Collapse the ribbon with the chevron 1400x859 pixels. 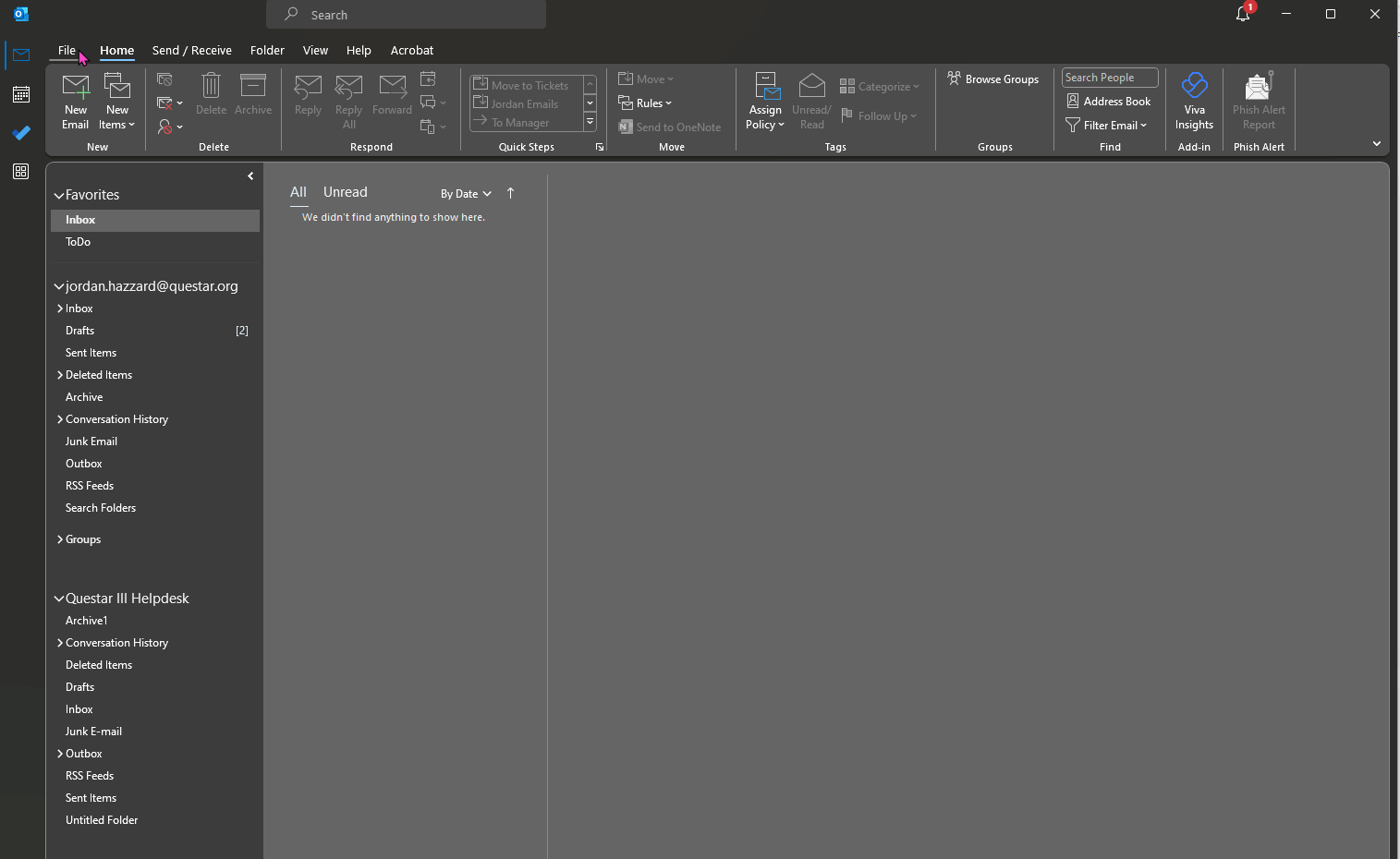(x=1376, y=144)
